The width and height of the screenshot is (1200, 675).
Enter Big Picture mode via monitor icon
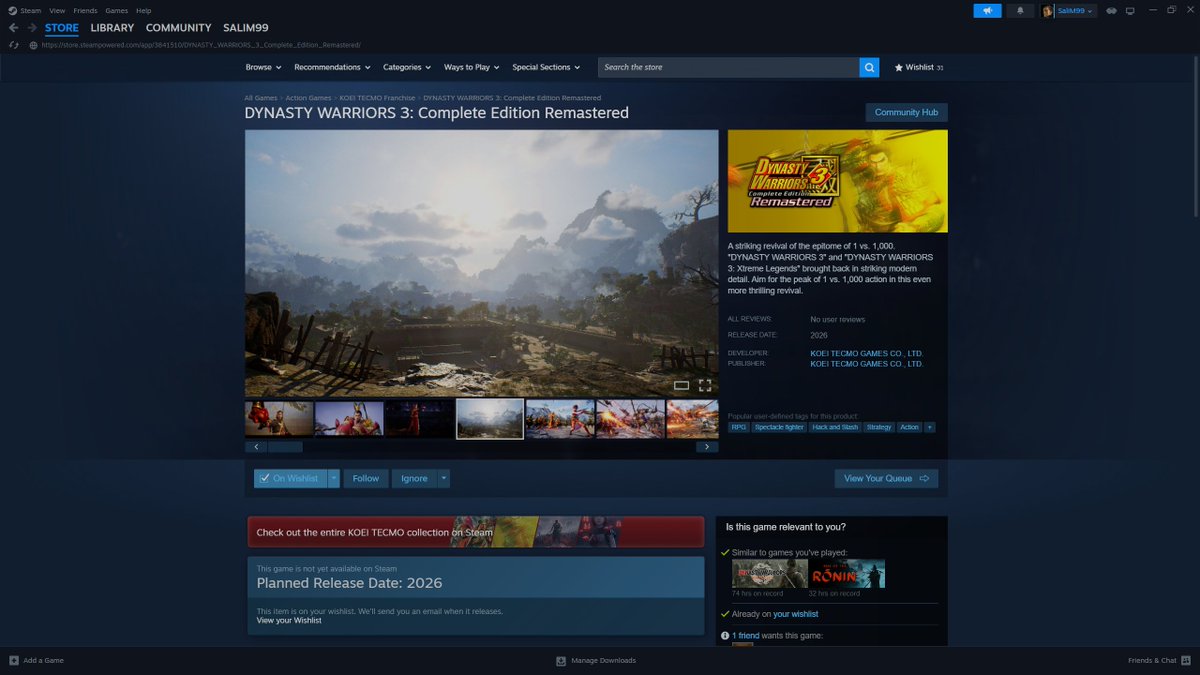1130,11
